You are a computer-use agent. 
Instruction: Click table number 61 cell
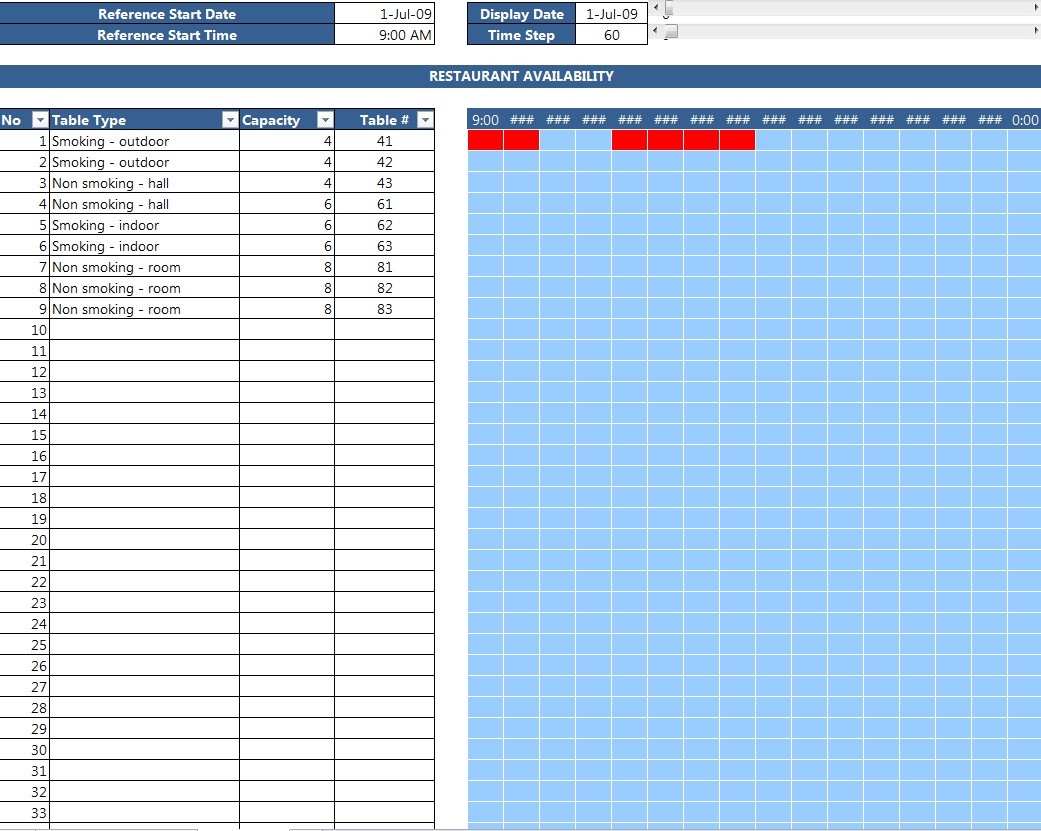coord(384,204)
